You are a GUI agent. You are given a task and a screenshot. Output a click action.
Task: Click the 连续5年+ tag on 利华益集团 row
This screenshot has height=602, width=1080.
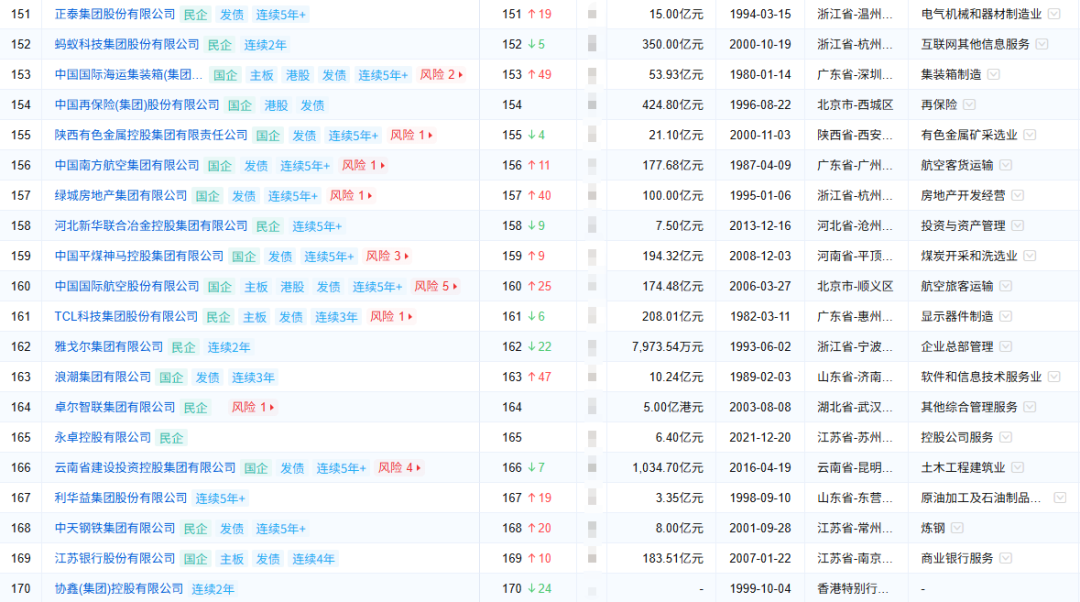click(220, 498)
